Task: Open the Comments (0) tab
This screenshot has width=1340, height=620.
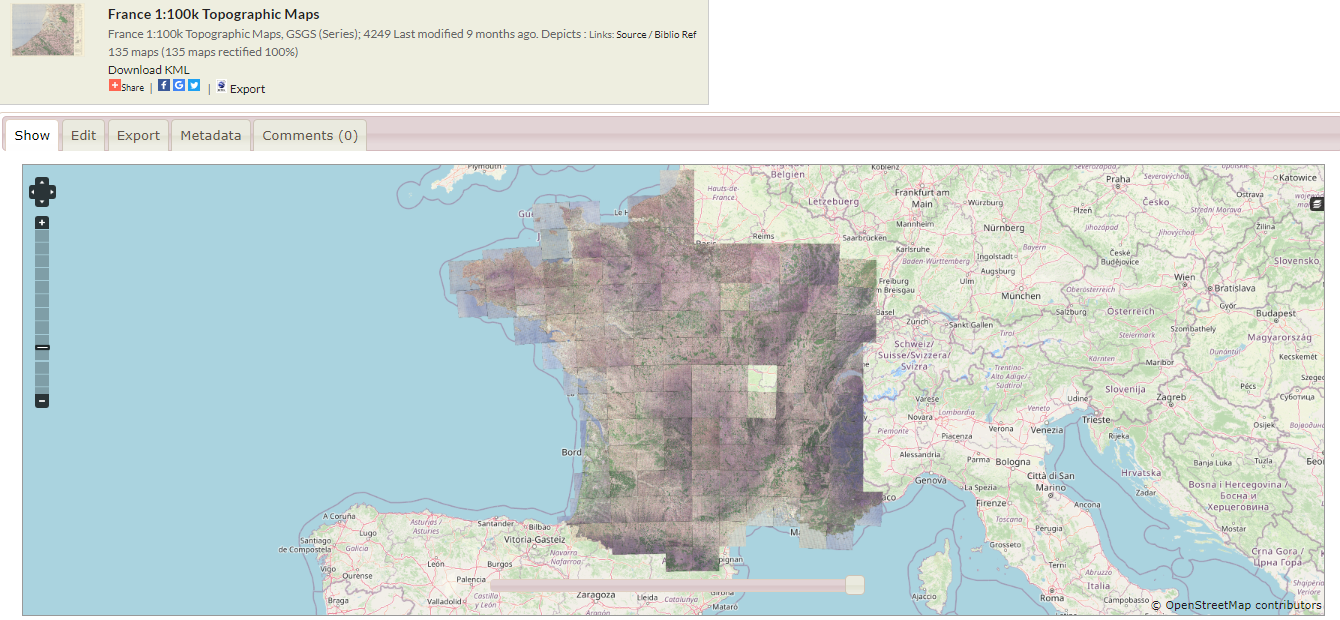Action: tap(310, 136)
